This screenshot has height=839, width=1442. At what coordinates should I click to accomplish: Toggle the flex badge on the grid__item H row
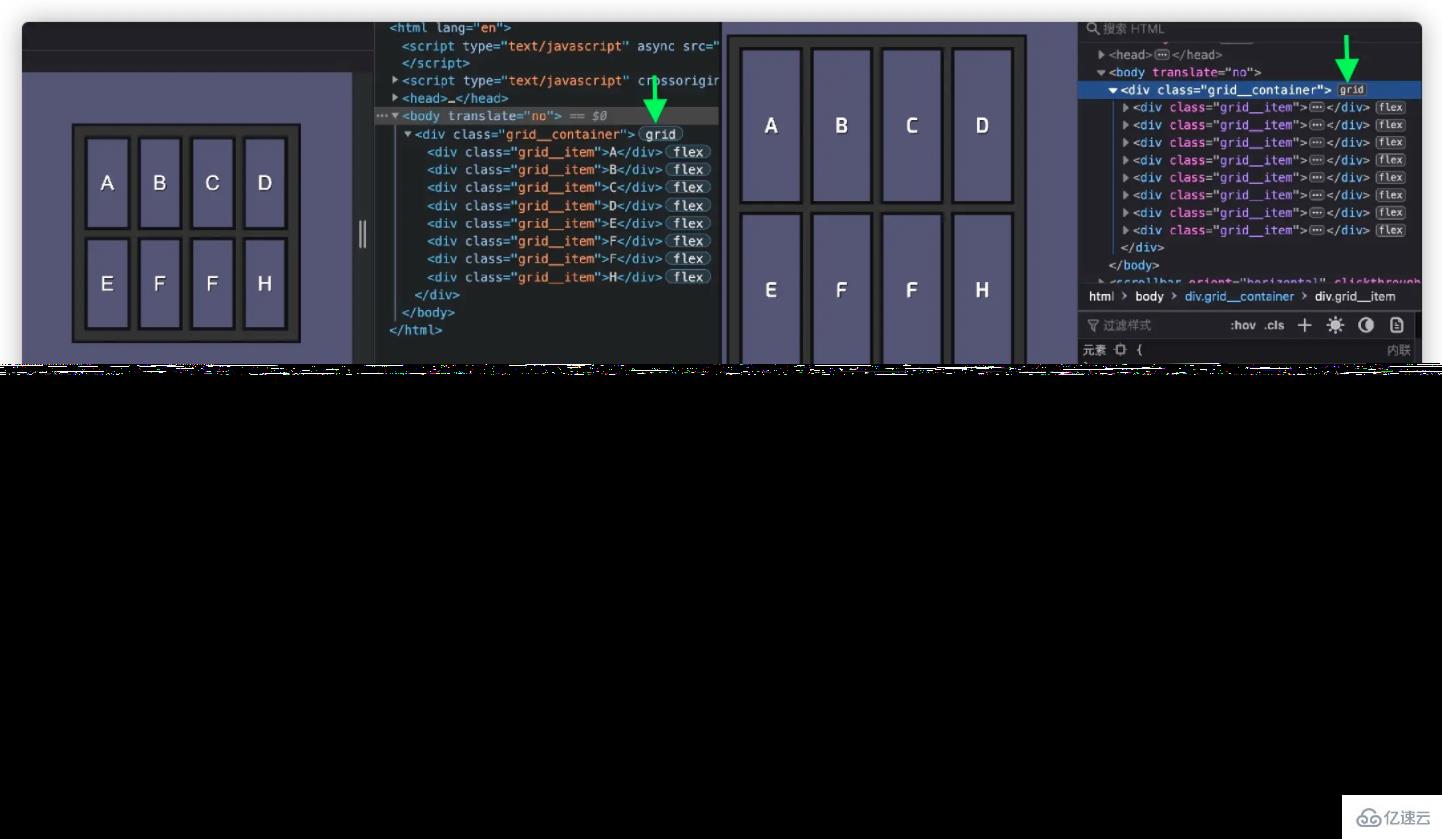tap(688, 277)
